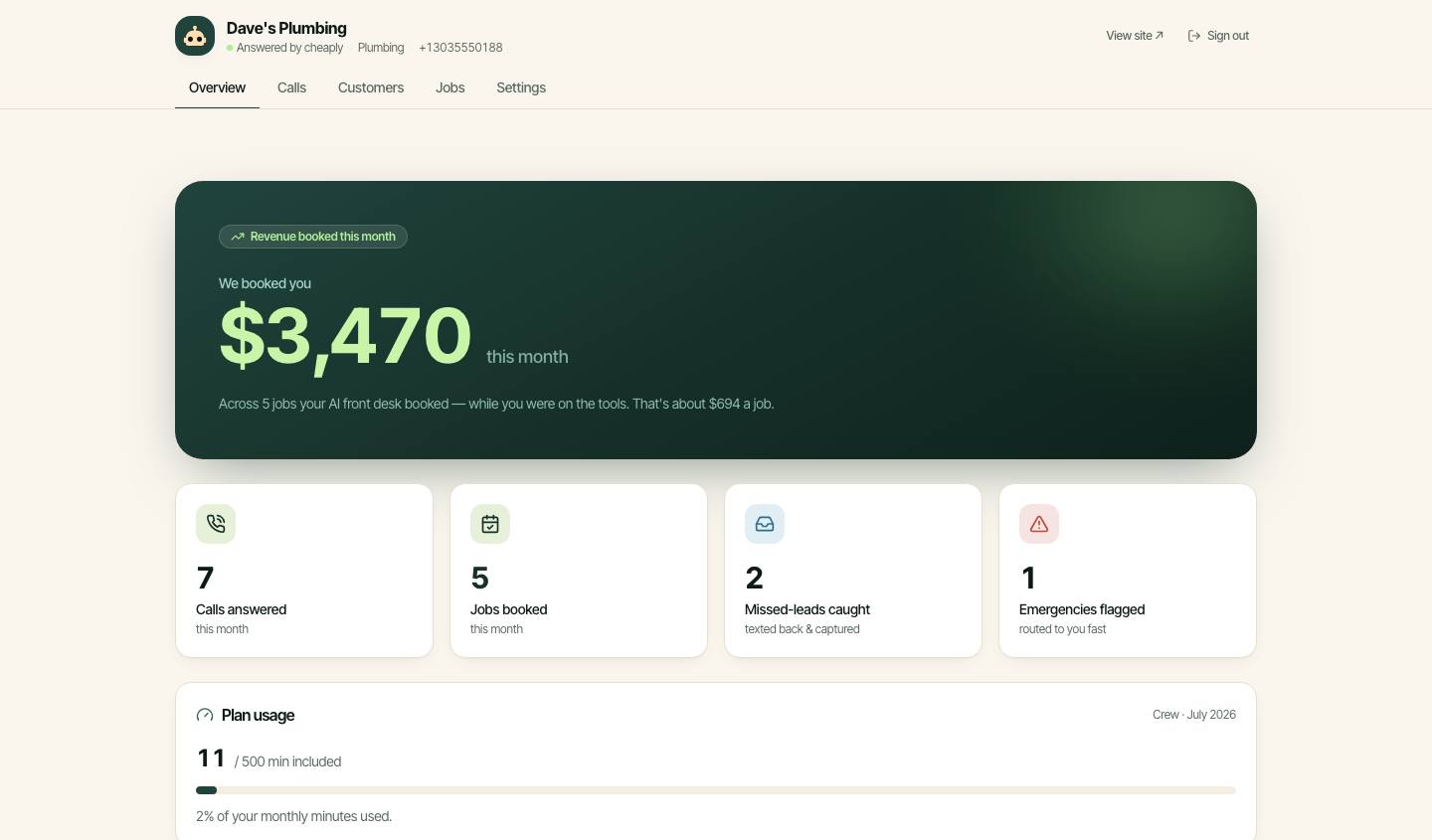Click the Dave's Plumbing robot logo

click(195, 36)
